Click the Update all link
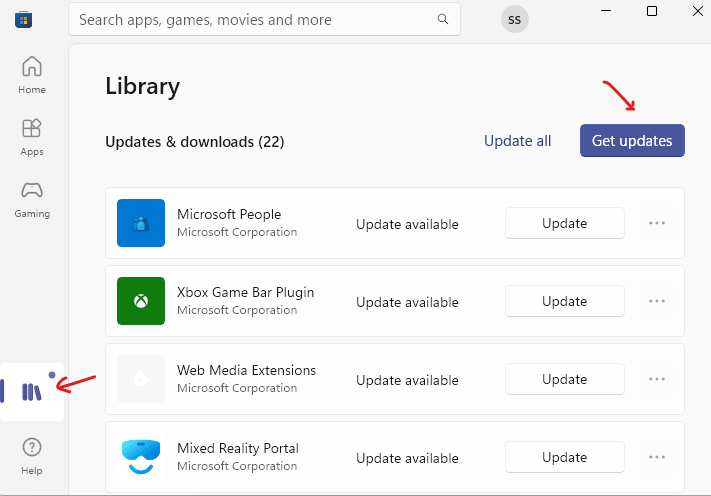Image resolution: width=711 pixels, height=496 pixels. pyautogui.click(x=517, y=141)
